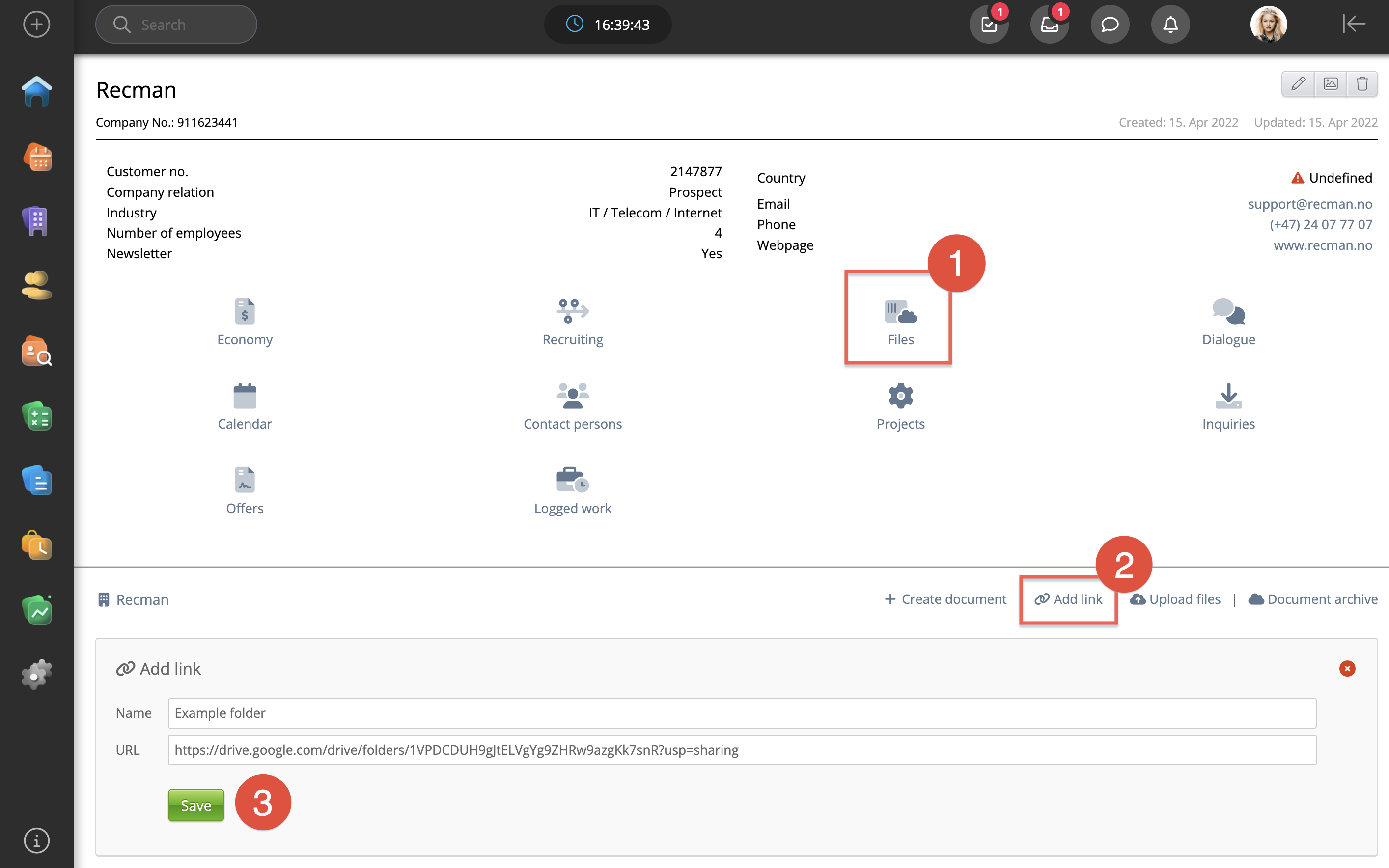The image size is (1389, 868).
Task: Open notifications bell icon
Action: pos(1170,25)
